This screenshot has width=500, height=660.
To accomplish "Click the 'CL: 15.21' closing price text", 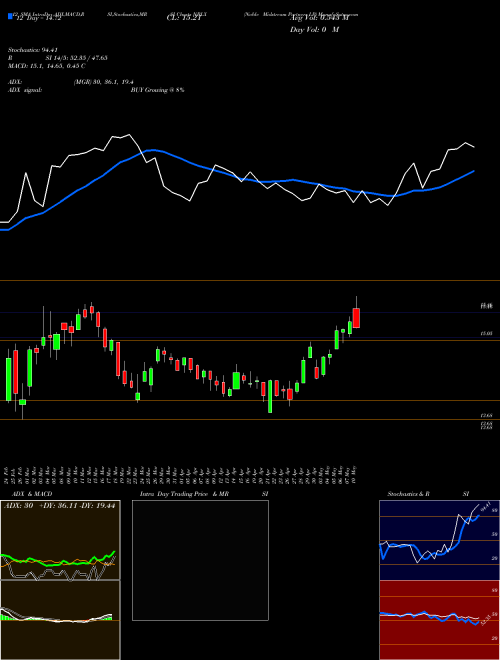I will coord(184,18).
